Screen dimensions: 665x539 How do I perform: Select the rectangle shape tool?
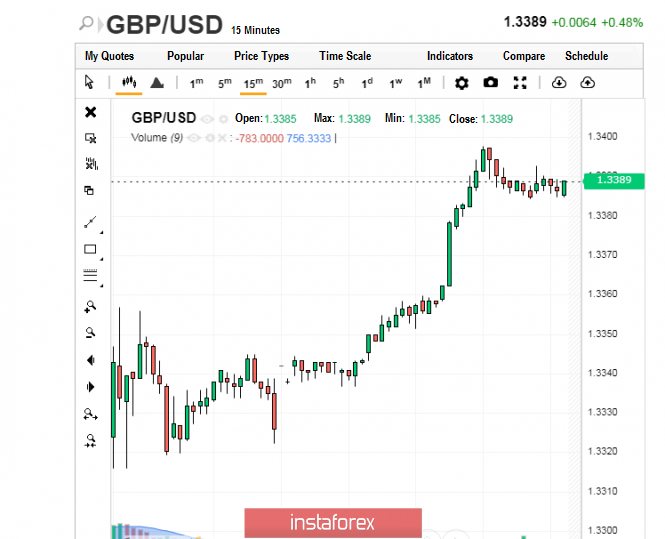click(x=90, y=249)
